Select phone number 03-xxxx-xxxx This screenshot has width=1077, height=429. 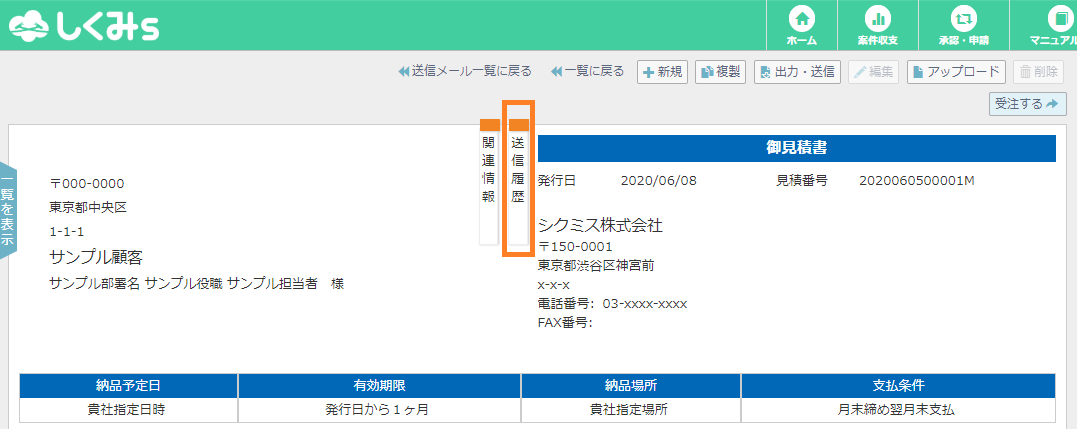644,303
